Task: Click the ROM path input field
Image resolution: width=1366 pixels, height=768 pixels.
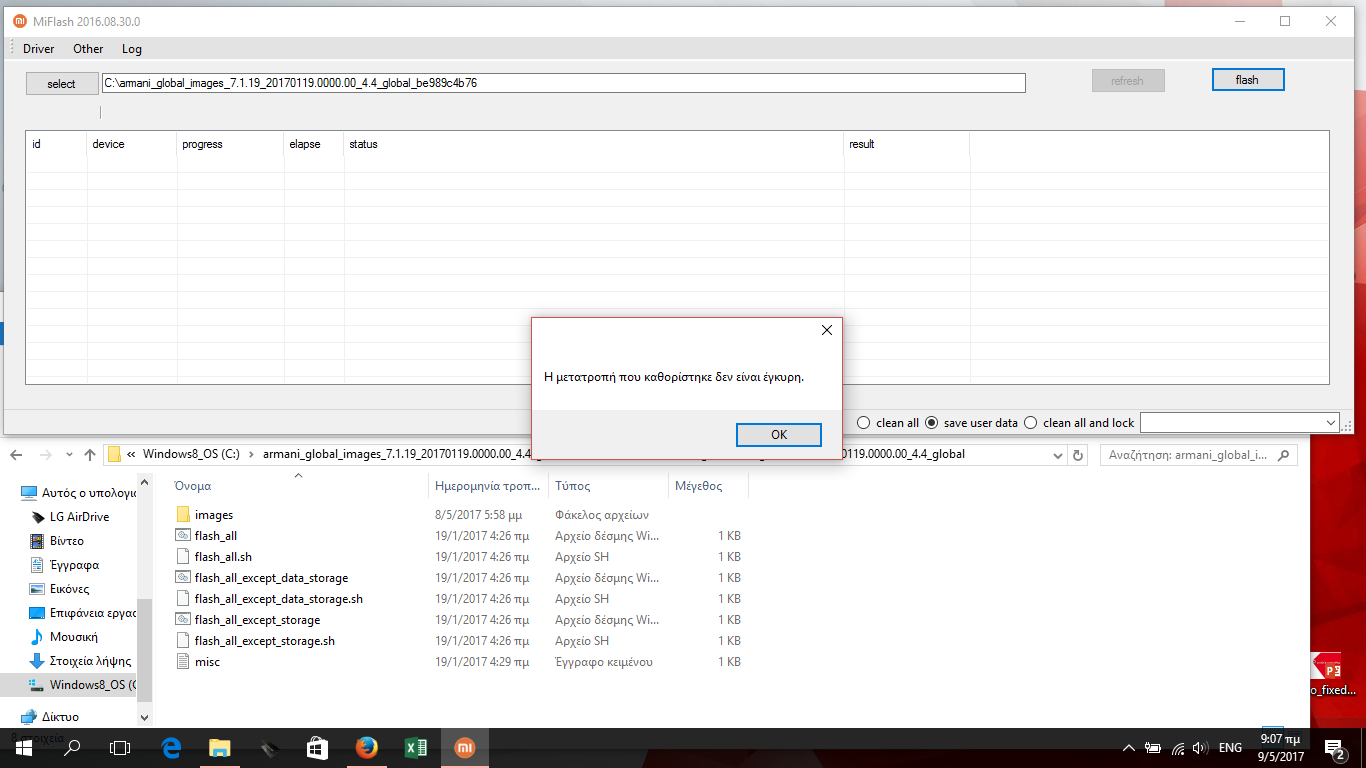Action: (x=563, y=83)
